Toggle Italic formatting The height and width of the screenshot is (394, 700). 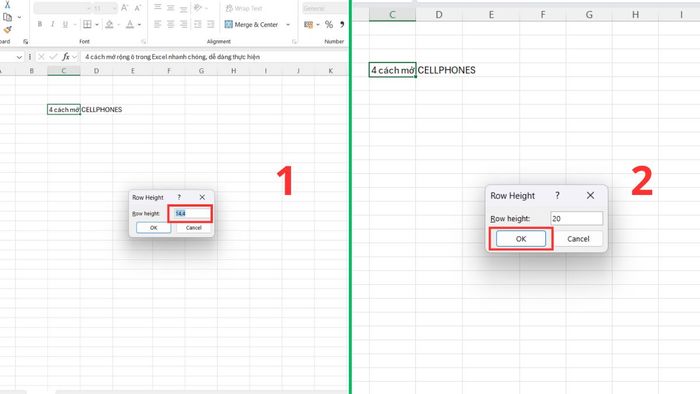pyautogui.click(x=53, y=24)
